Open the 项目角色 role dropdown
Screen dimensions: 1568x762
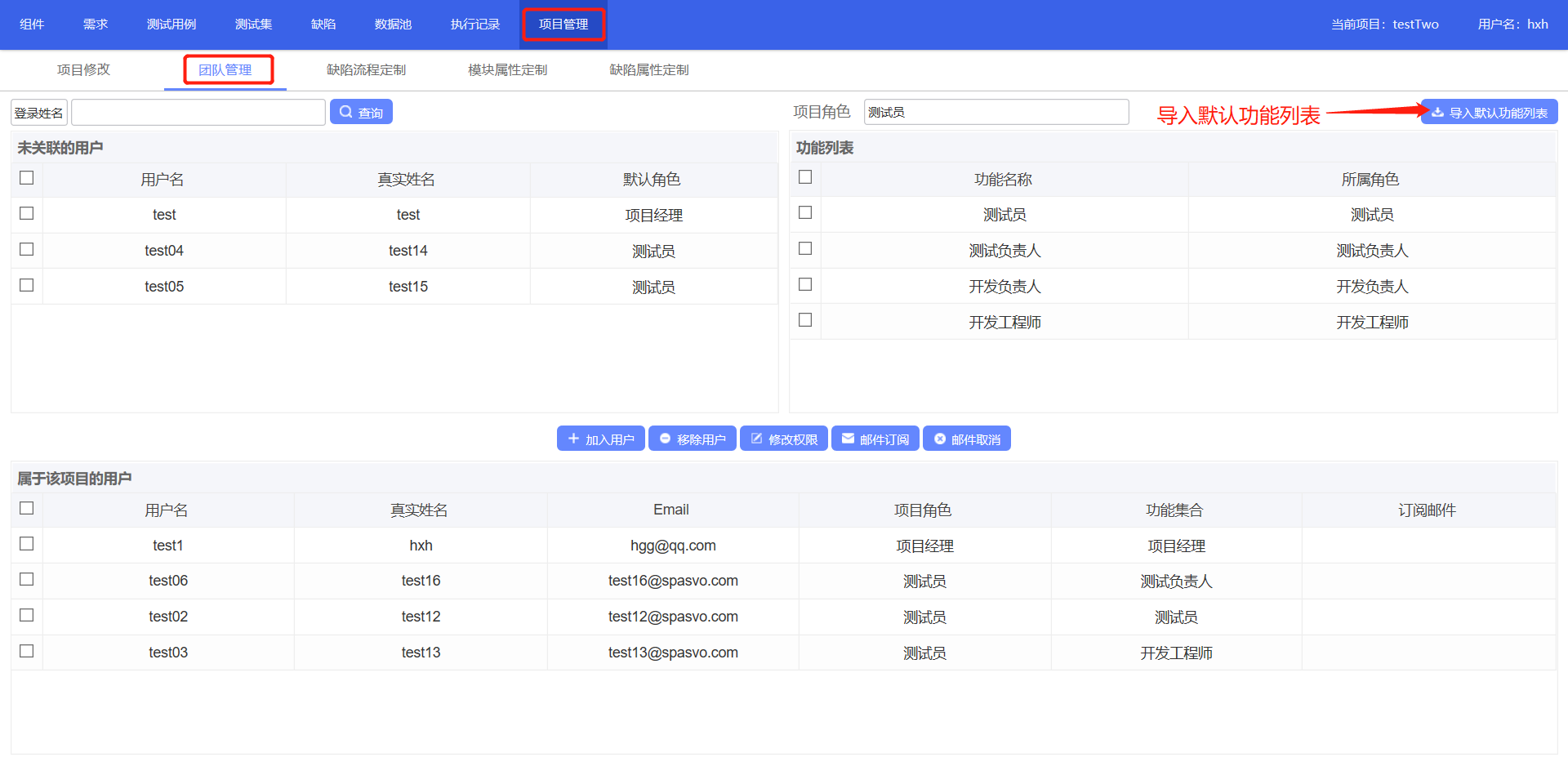tap(996, 112)
